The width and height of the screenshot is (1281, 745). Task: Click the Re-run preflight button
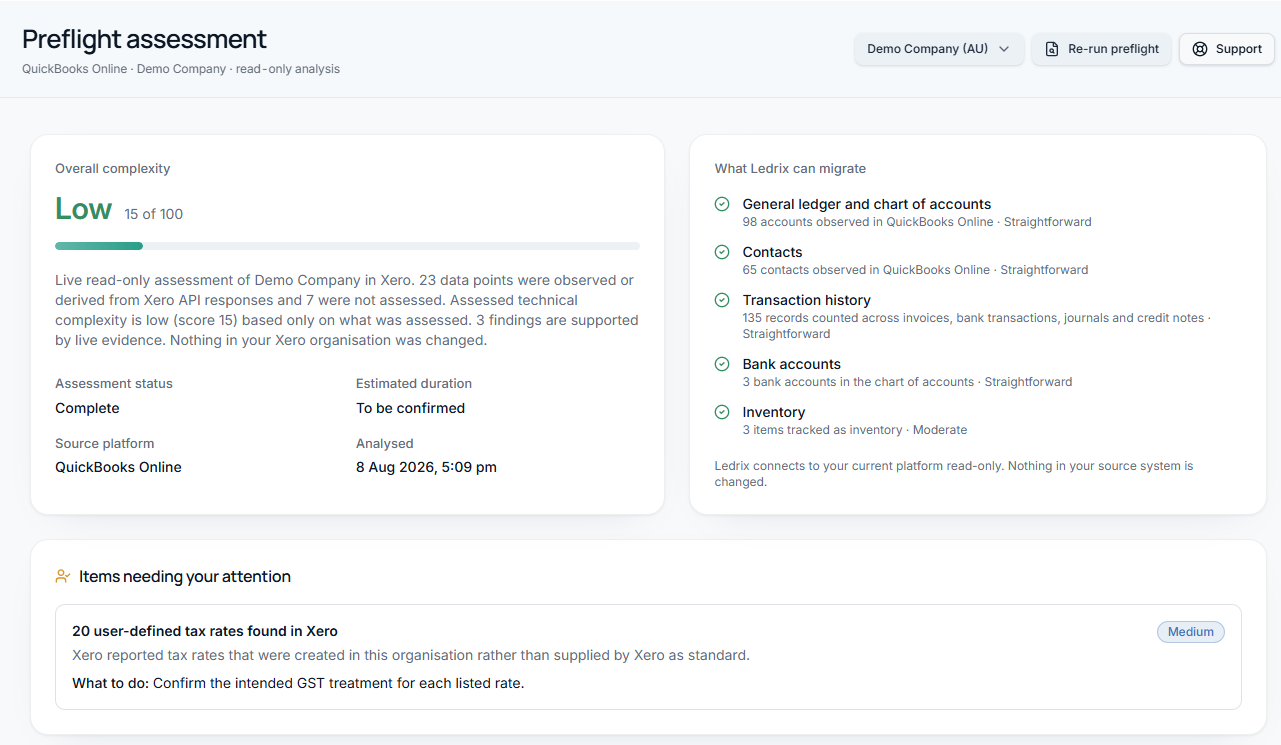[1102, 49]
